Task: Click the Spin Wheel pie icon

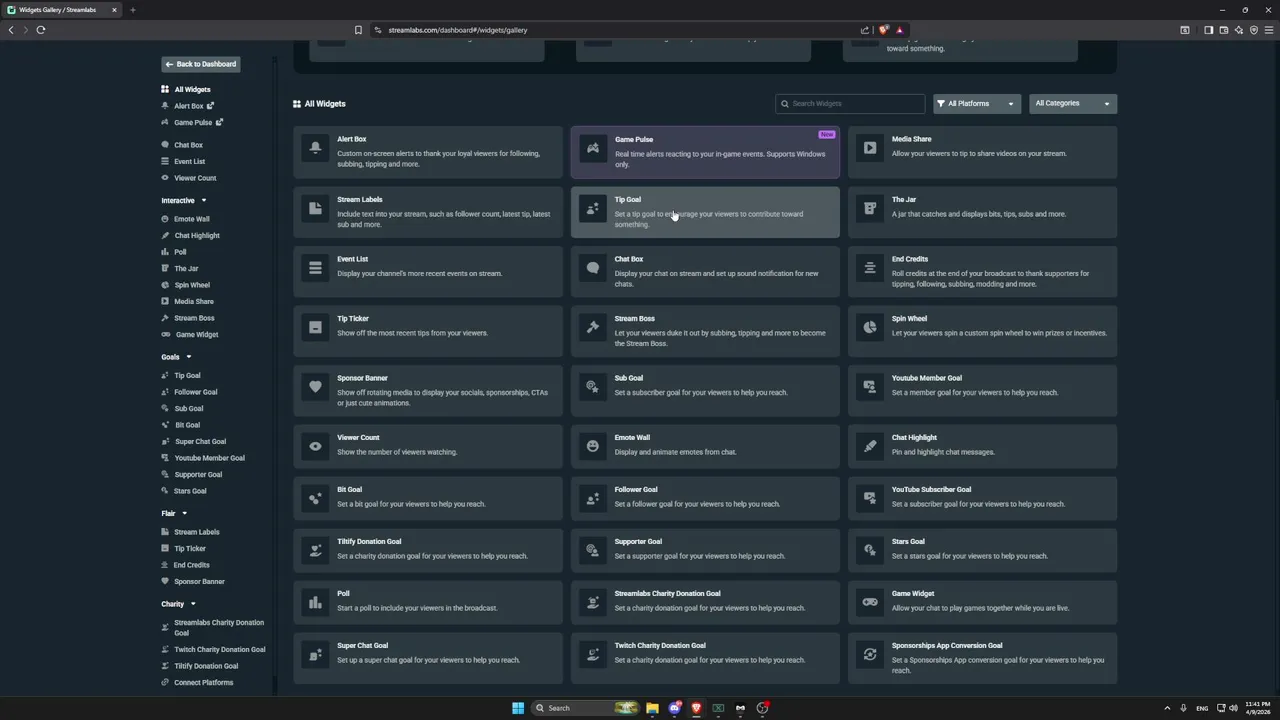Action: pos(870,327)
